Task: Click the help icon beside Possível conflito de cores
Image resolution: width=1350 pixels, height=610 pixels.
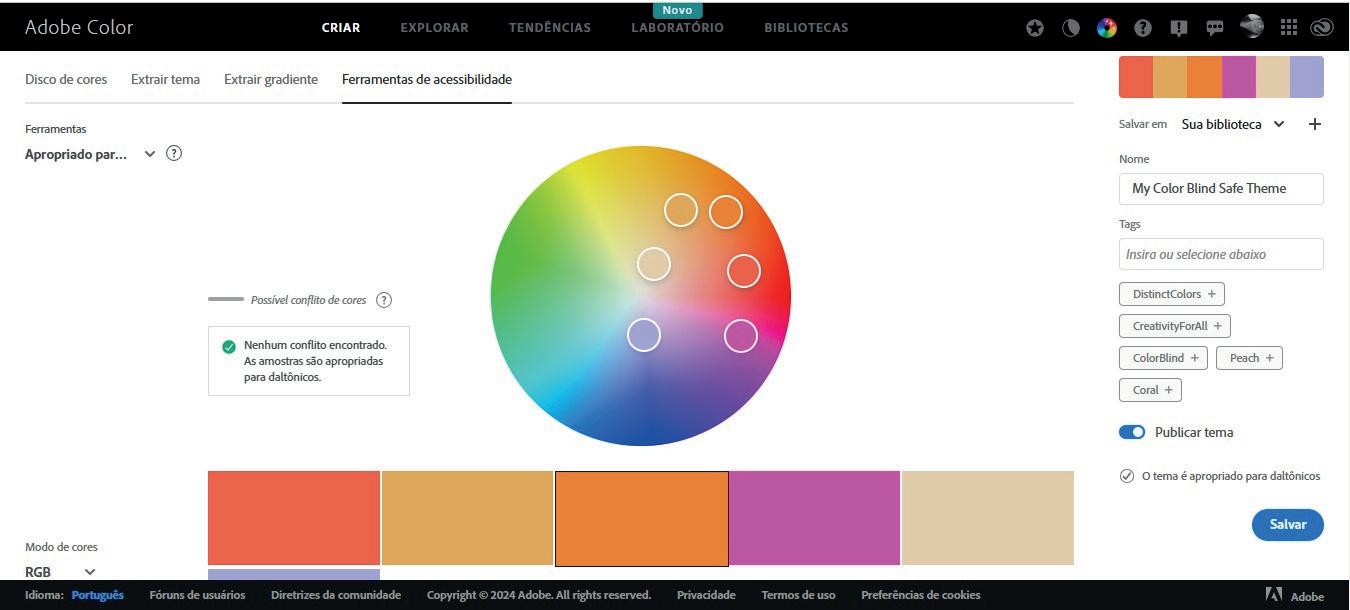Action: 384,300
